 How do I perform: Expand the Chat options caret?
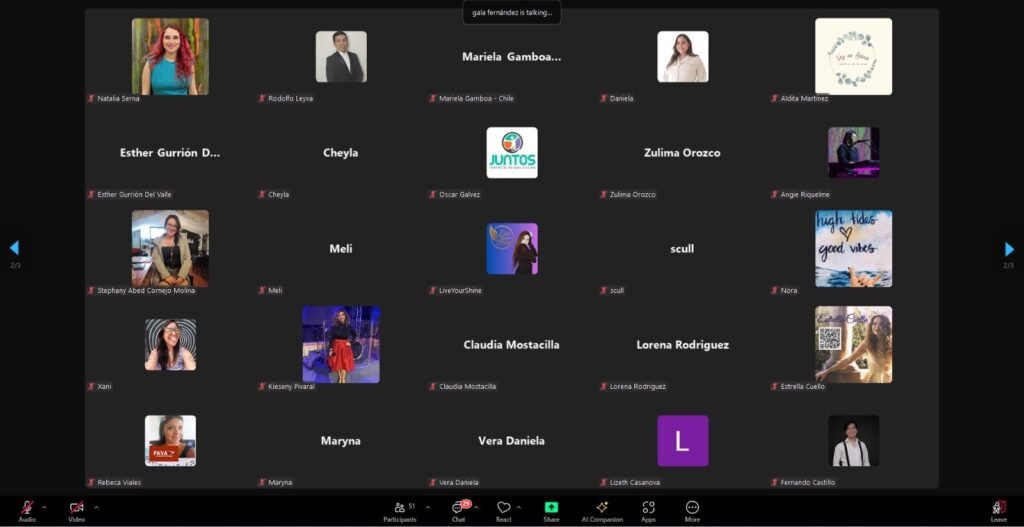tap(476, 507)
